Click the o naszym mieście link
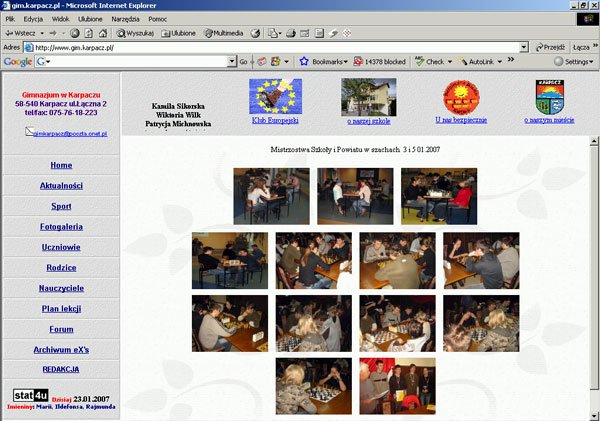 [549, 120]
